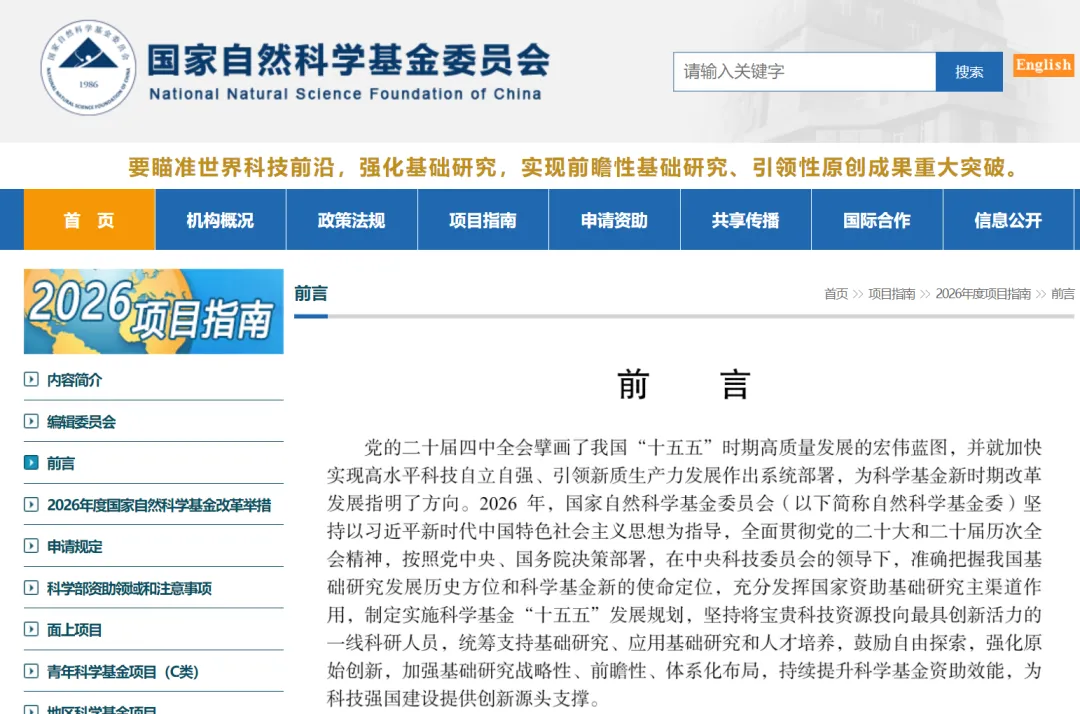This screenshot has height=714, width=1080.
Task: Open sidebar link 面上项目
Action: [74, 630]
